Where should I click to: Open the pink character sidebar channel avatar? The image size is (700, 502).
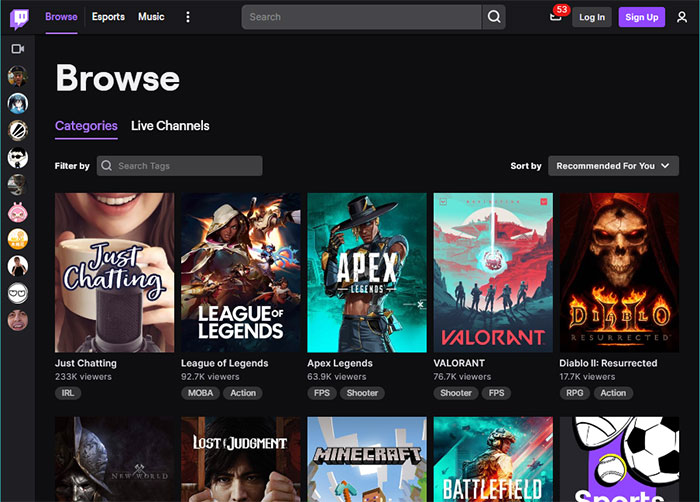18,212
